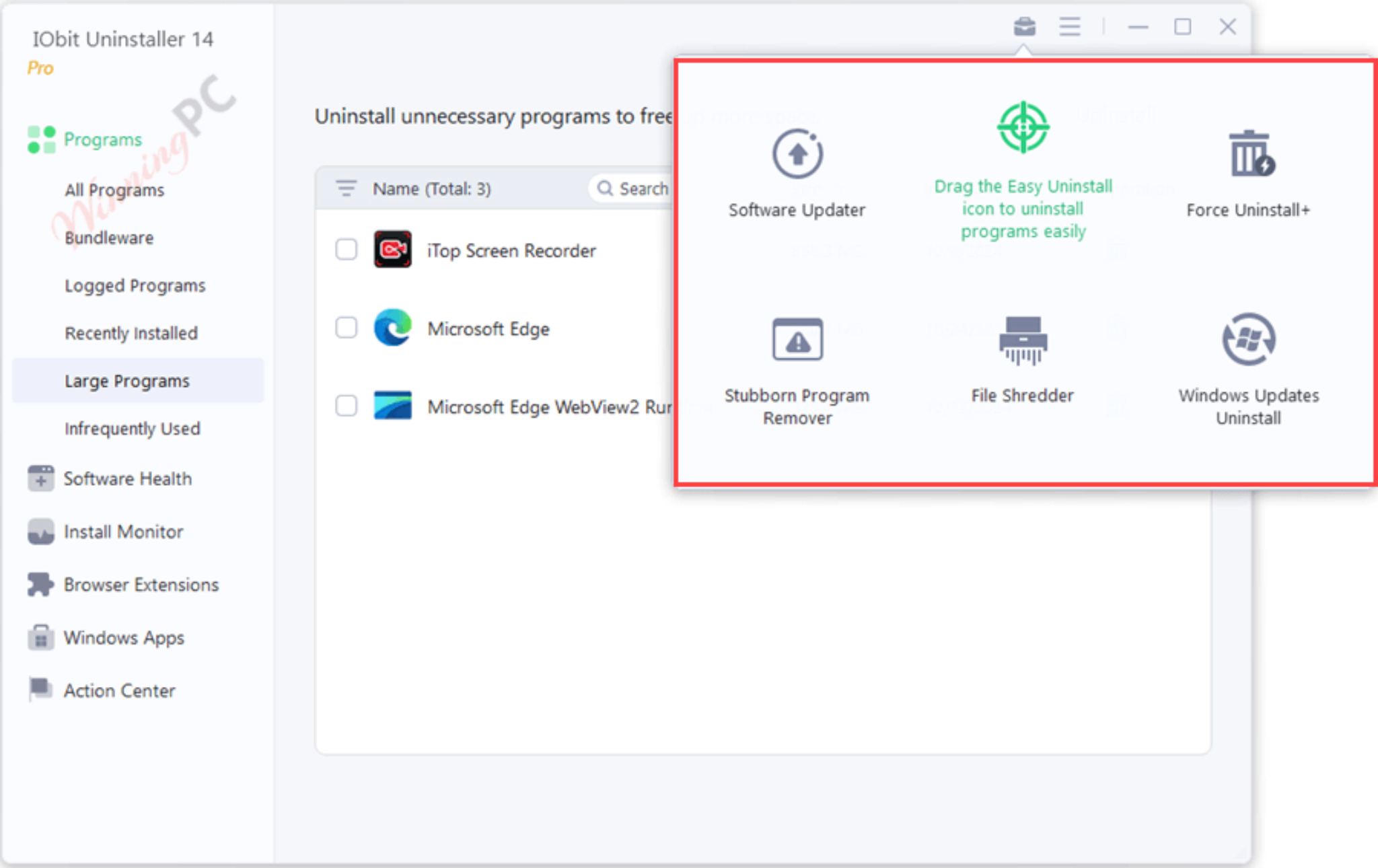Open the hamburger menu
This screenshot has height=868, width=1378.
tap(1069, 26)
